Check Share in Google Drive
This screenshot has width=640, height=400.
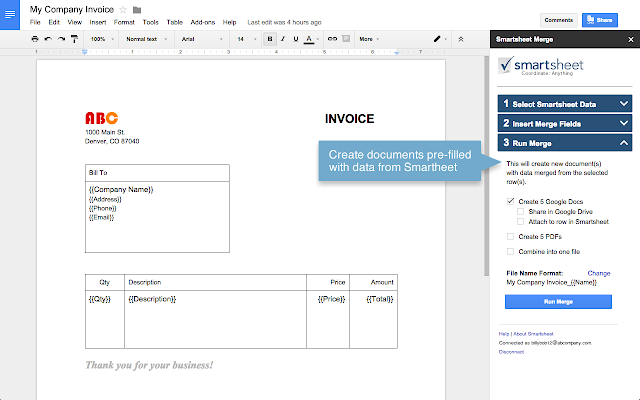coord(520,211)
